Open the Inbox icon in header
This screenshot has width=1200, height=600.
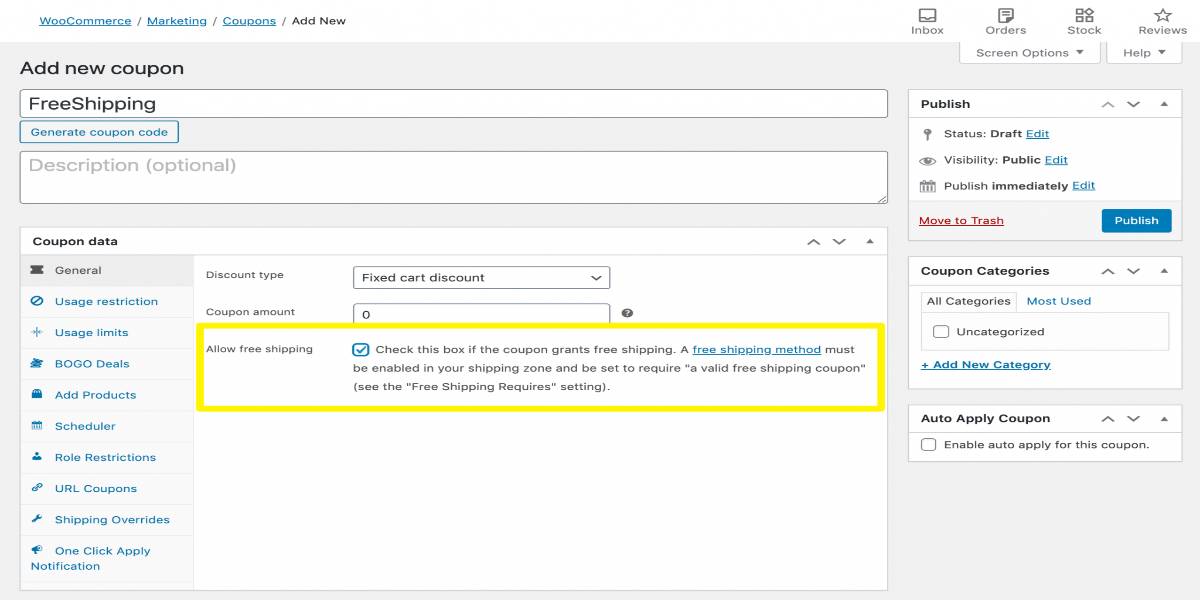tap(927, 15)
